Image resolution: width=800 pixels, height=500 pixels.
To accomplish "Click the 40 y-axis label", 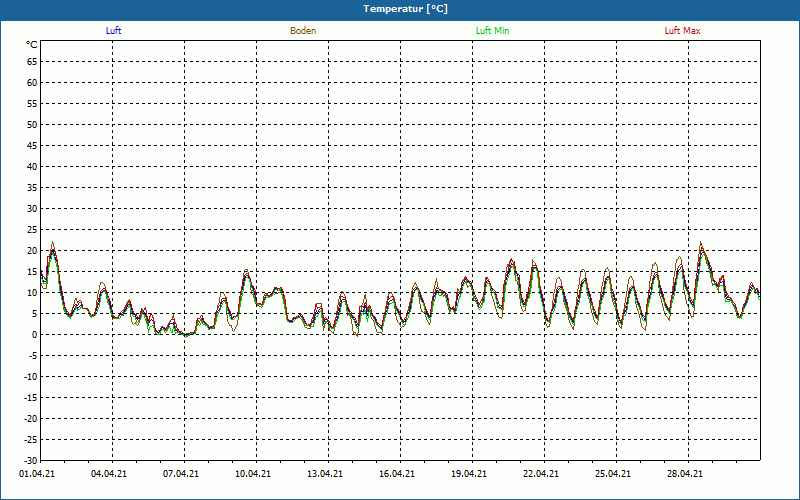I will coord(32,167).
